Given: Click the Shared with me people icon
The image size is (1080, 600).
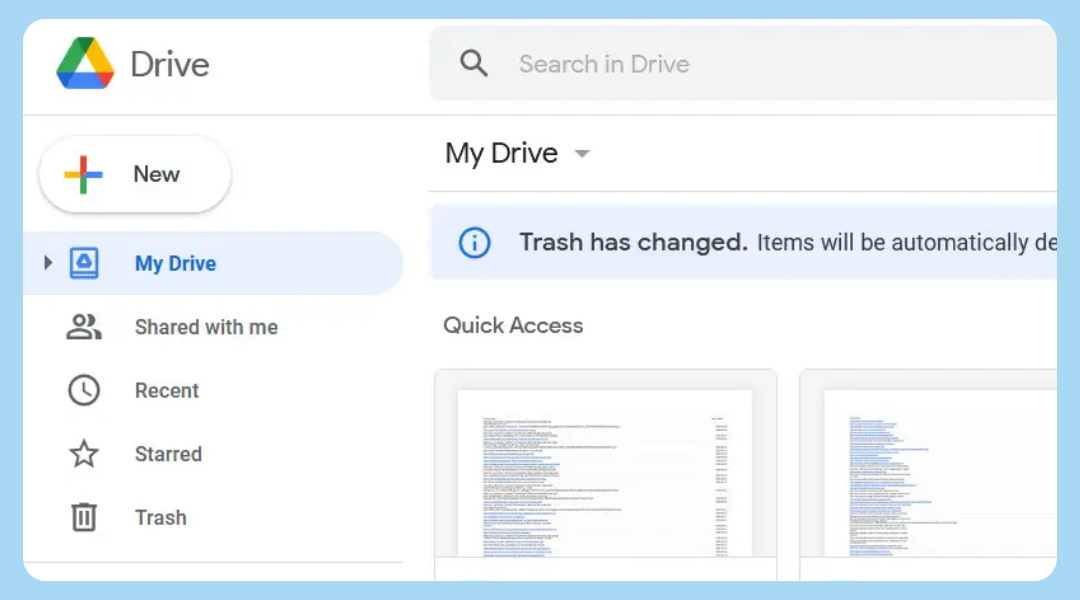Looking at the screenshot, I should (85, 326).
